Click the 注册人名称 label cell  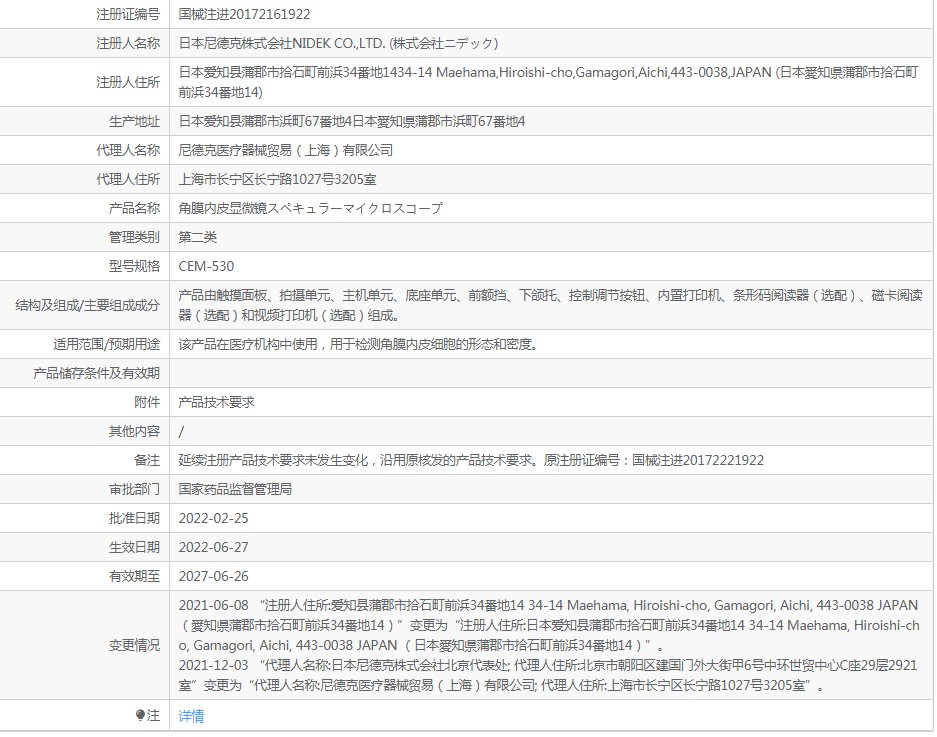[84, 43]
